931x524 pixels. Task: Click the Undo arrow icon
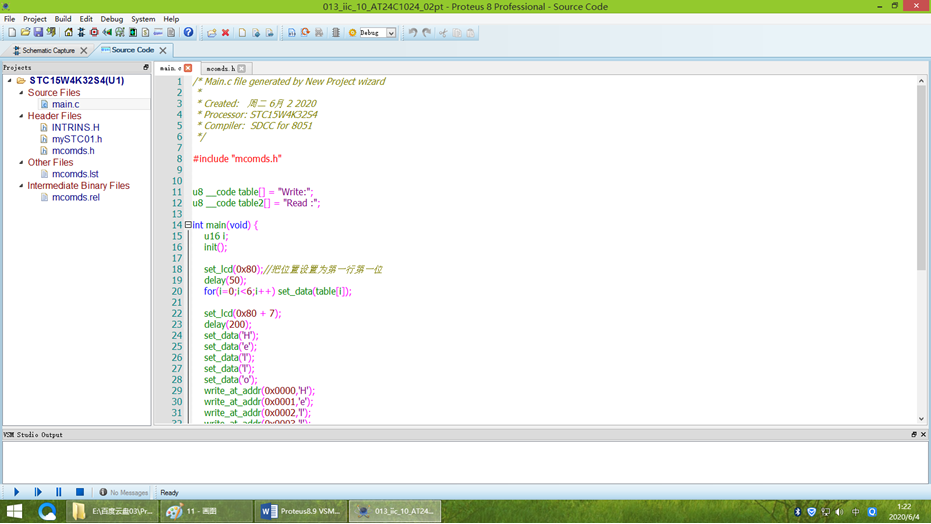tap(413, 33)
